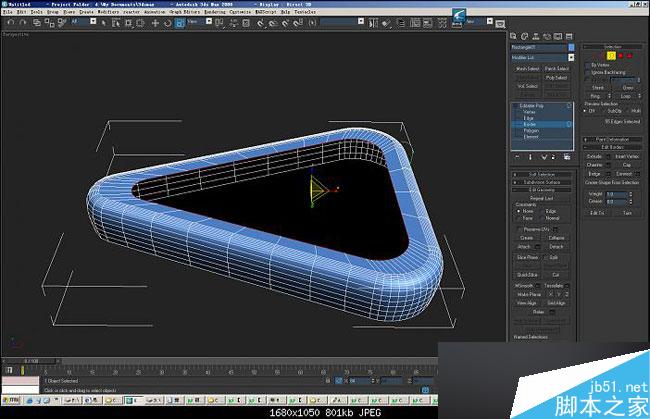650x419 pixels.
Task: Select the yellow Border sub-object icon
Action: (611, 56)
